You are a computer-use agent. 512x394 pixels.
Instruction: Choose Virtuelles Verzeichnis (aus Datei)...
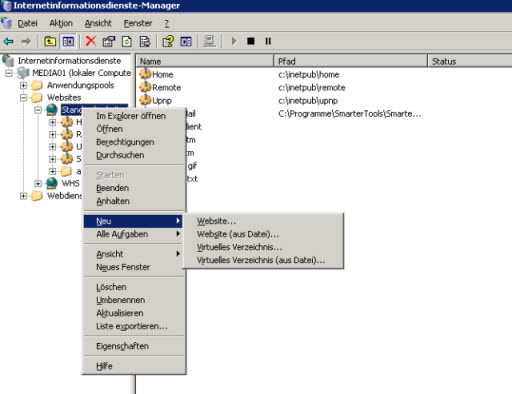[263, 260]
